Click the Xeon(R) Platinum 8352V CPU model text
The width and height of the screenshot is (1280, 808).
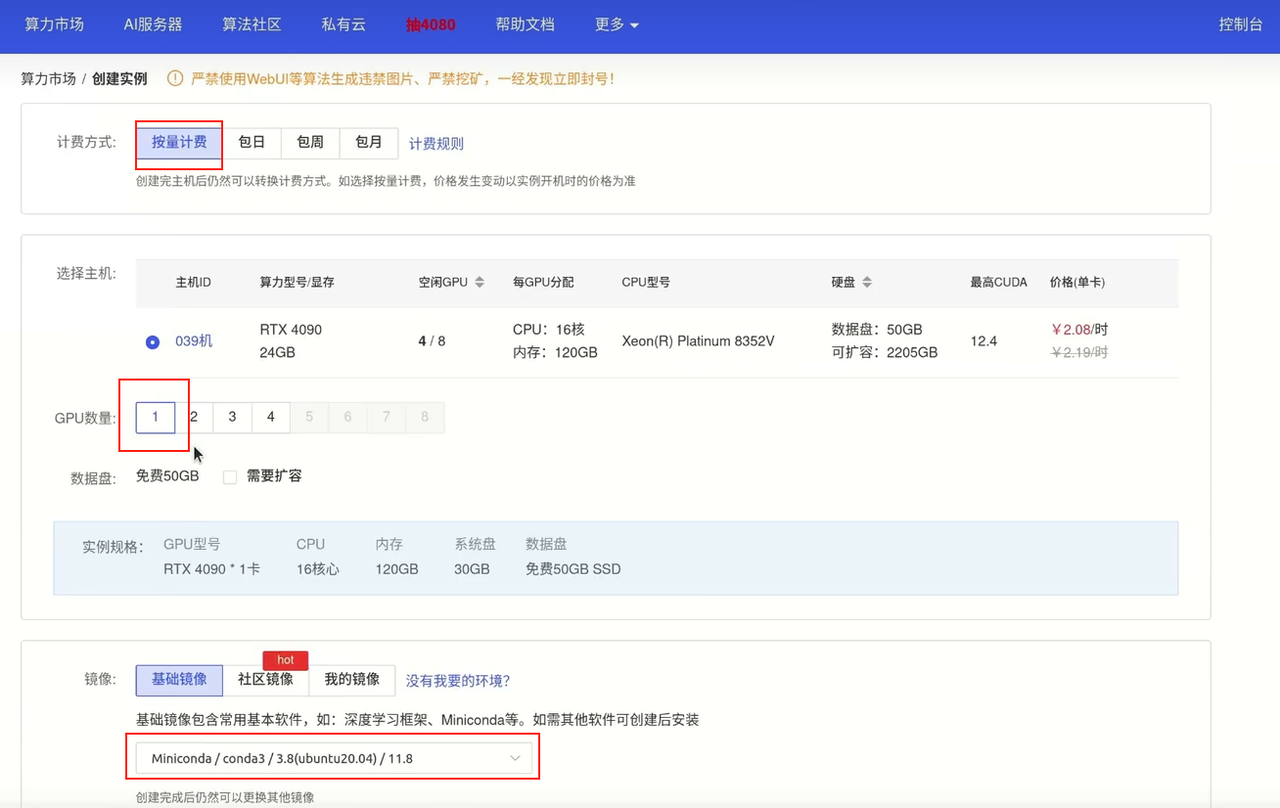pos(698,341)
